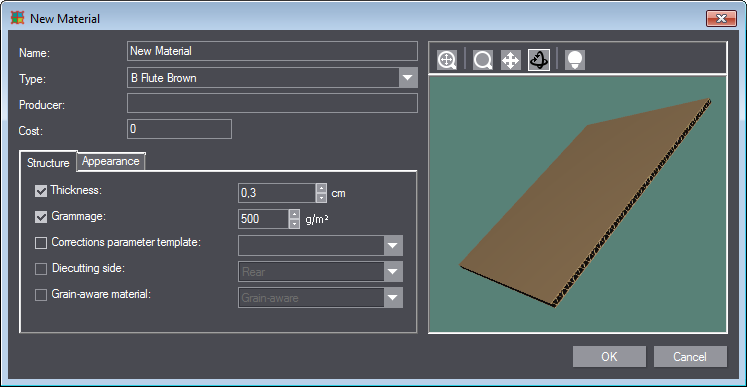Dismiss dialog with Cancel button
This screenshot has width=747, height=387.
690,356
